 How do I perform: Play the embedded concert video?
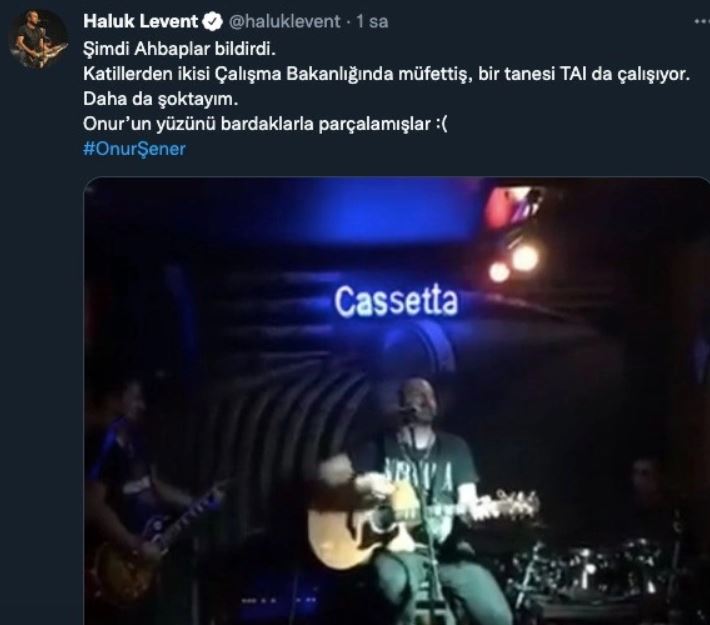pyautogui.click(x=397, y=401)
